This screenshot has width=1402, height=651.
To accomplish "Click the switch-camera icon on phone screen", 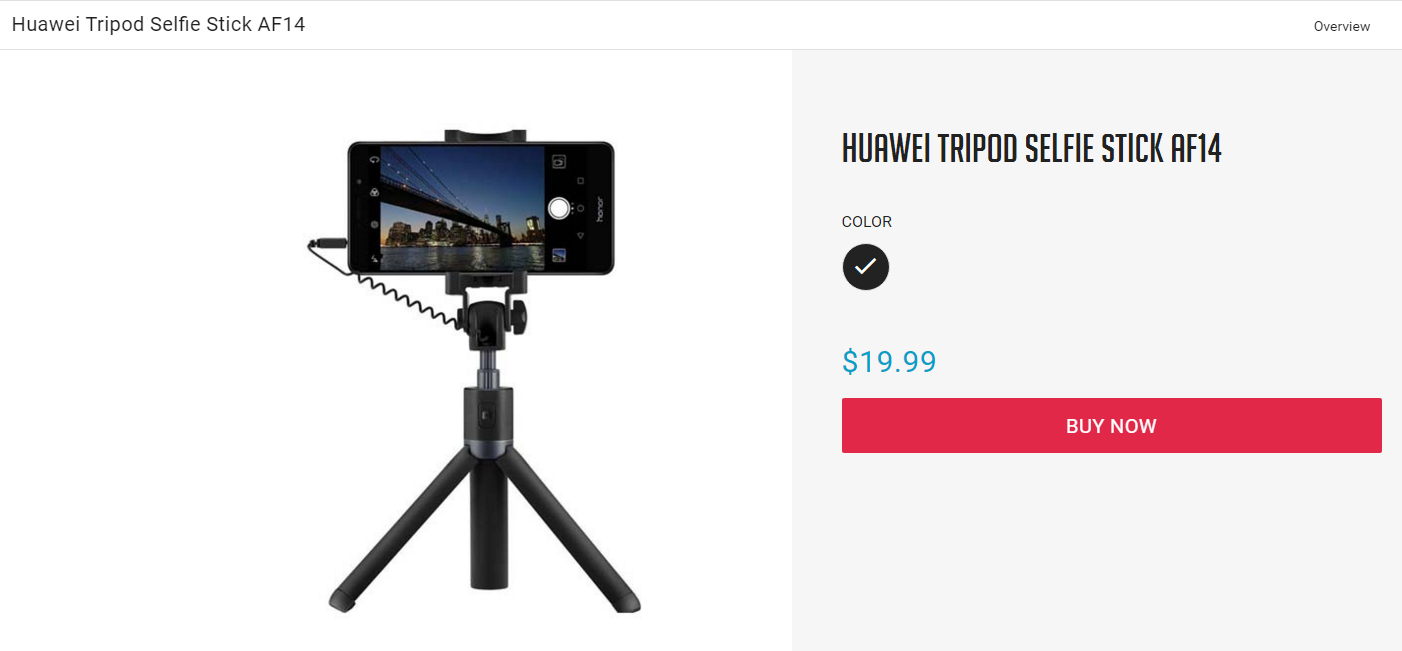I will click(x=374, y=160).
